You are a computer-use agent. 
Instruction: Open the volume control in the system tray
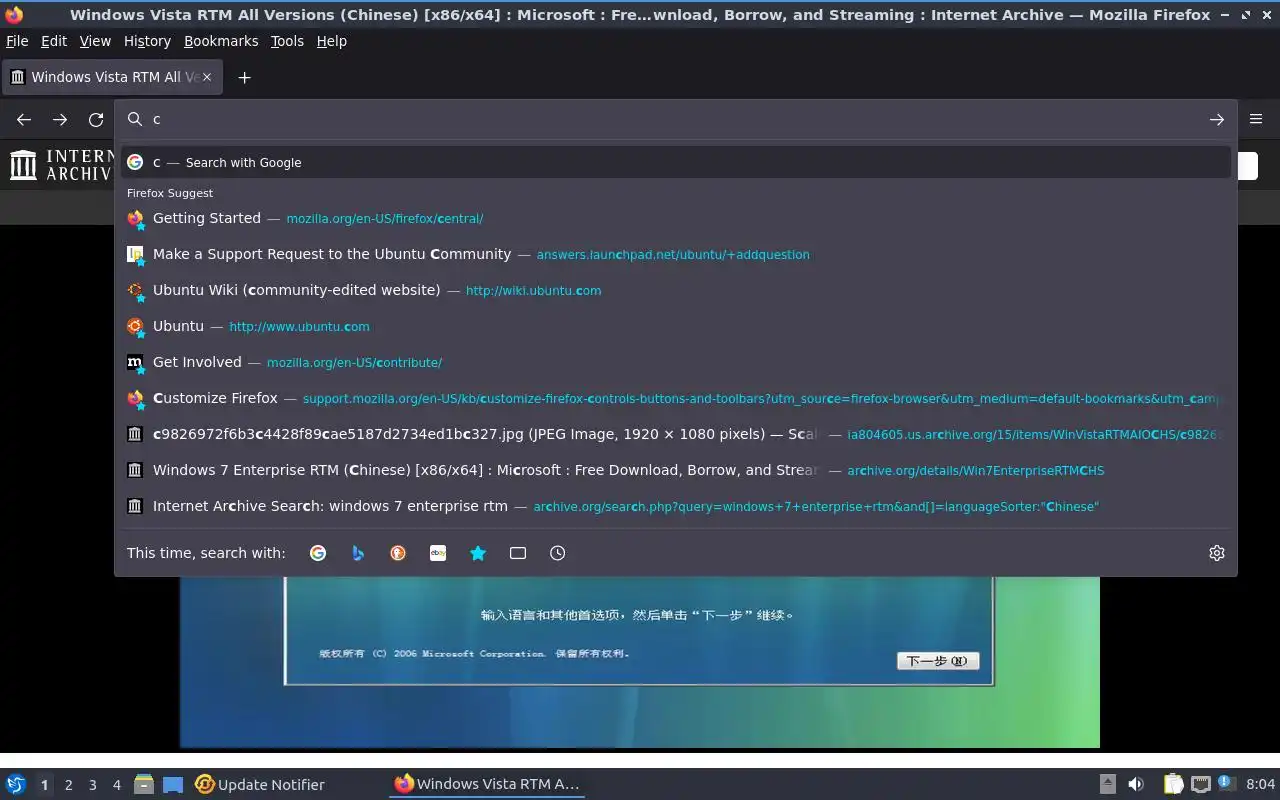point(1136,784)
